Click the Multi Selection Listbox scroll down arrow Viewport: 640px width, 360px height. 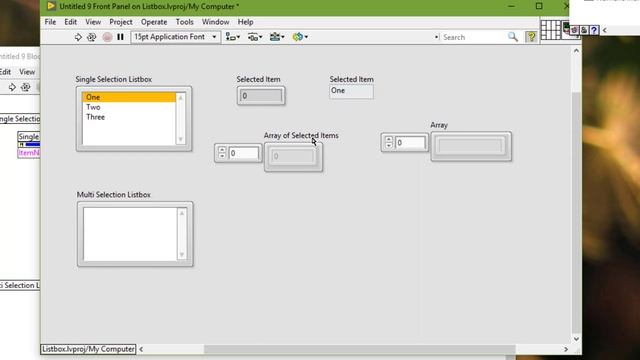[182, 255]
